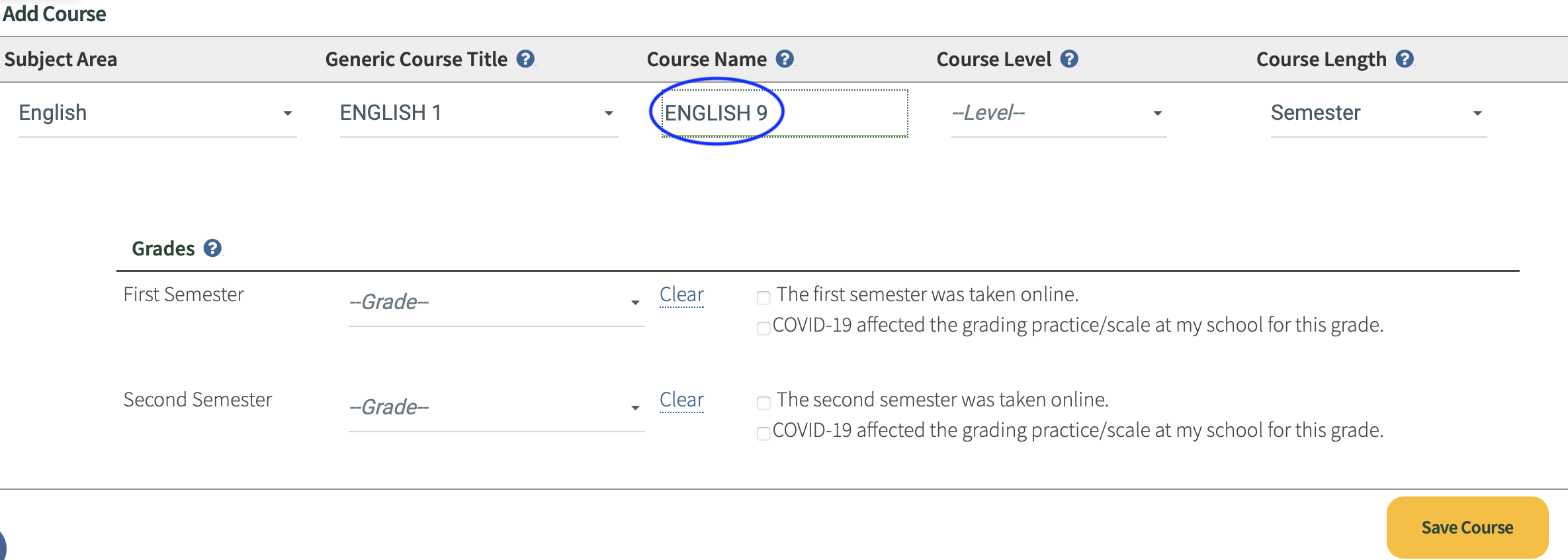Check first semester COVID-19 grading checkbox

(763, 328)
